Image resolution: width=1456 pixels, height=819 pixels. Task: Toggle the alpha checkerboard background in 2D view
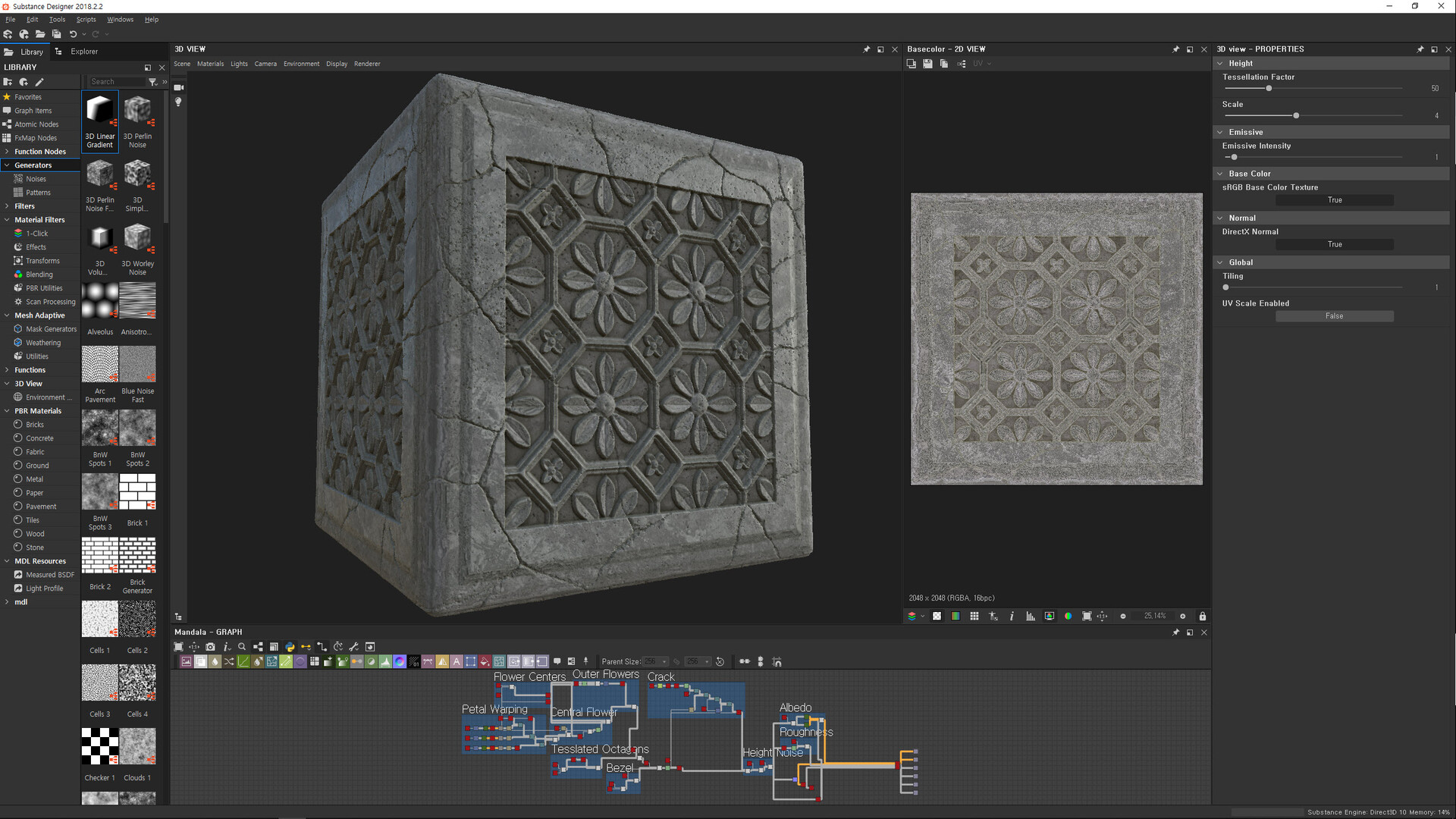[937, 616]
